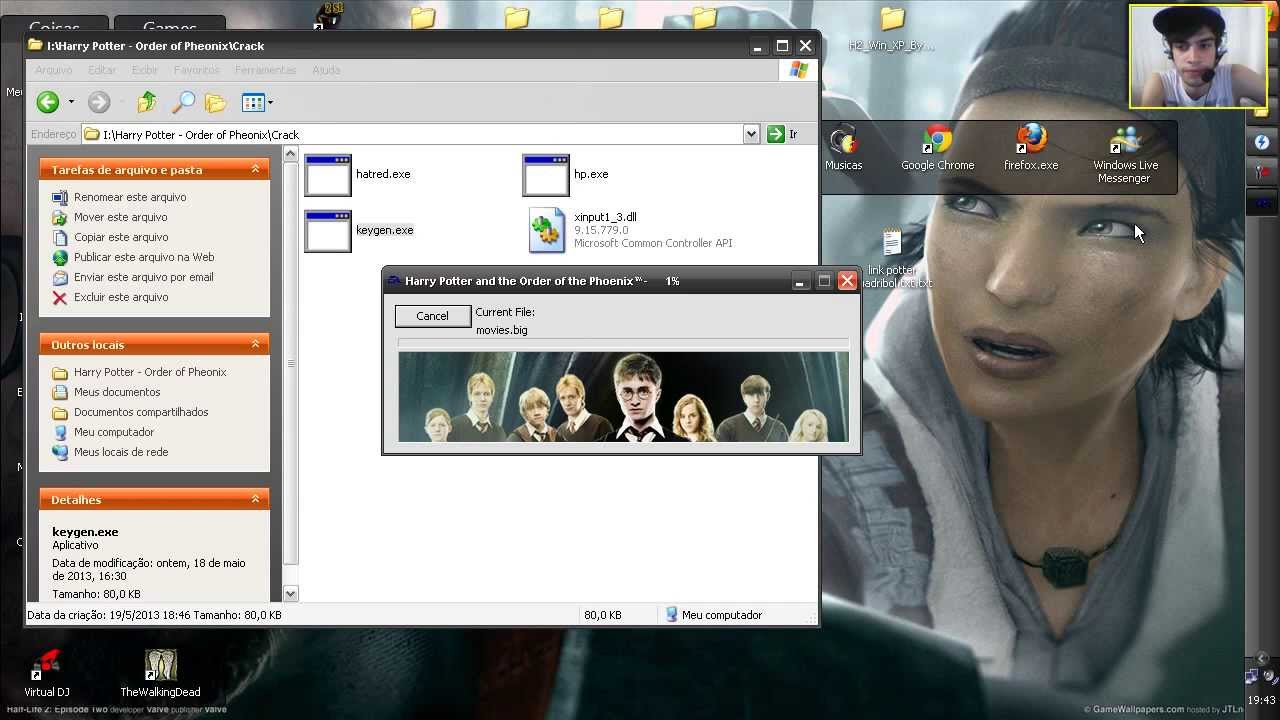
Task: Open the Favoritos menu
Action: tap(196, 70)
